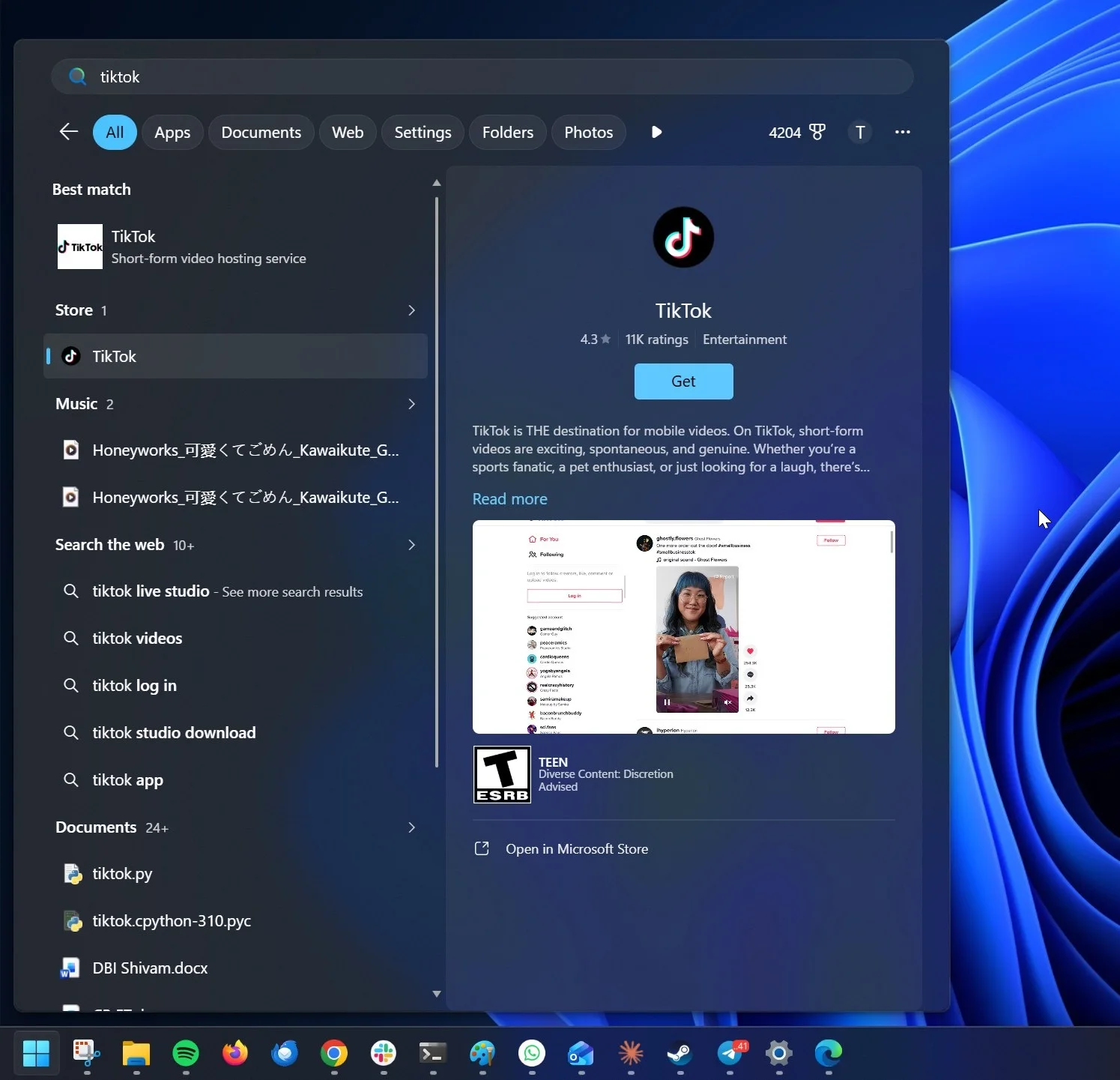Open Microsoft Edge from the taskbar
1120x1080 pixels.
point(829,1053)
